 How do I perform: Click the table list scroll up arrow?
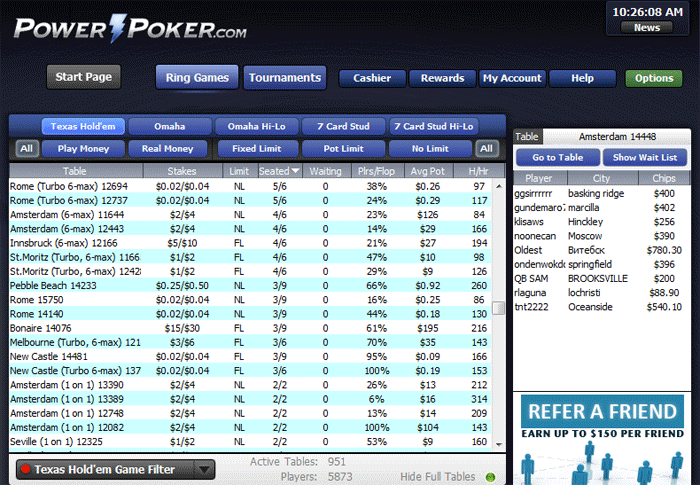(x=499, y=186)
